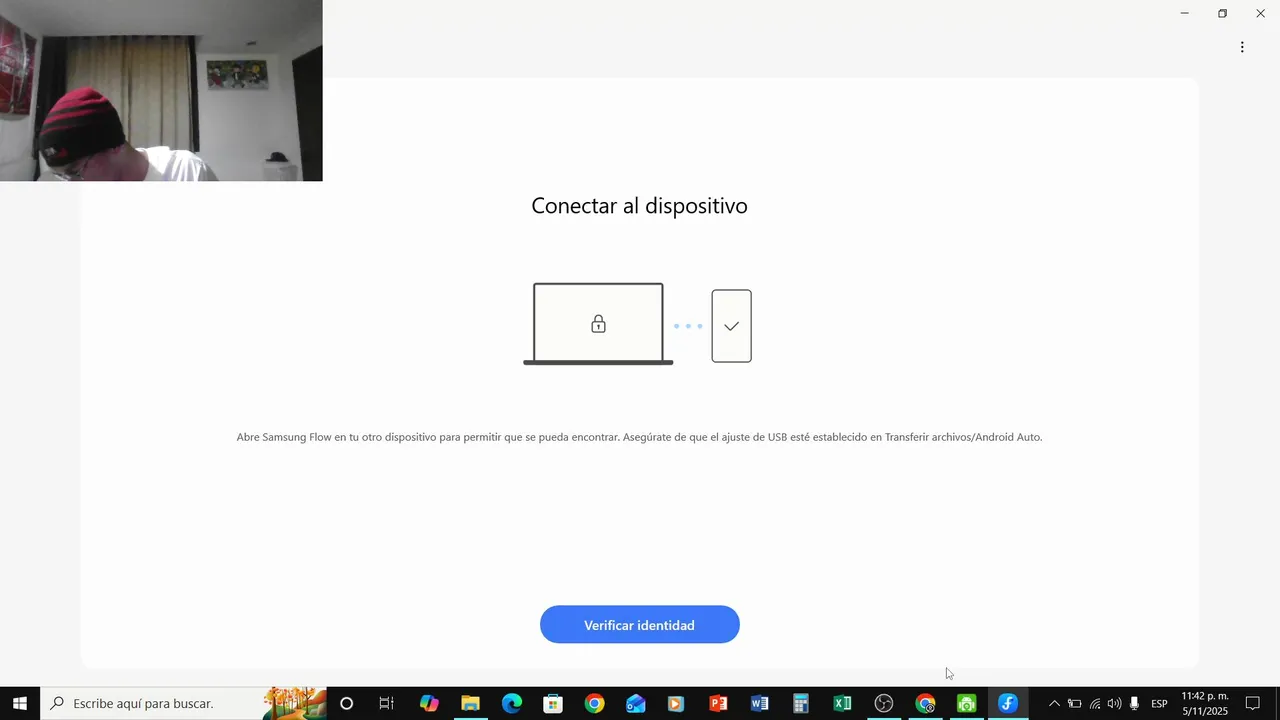
Task: Open second Chrome profile icon in taskbar
Action: (925, 704)
